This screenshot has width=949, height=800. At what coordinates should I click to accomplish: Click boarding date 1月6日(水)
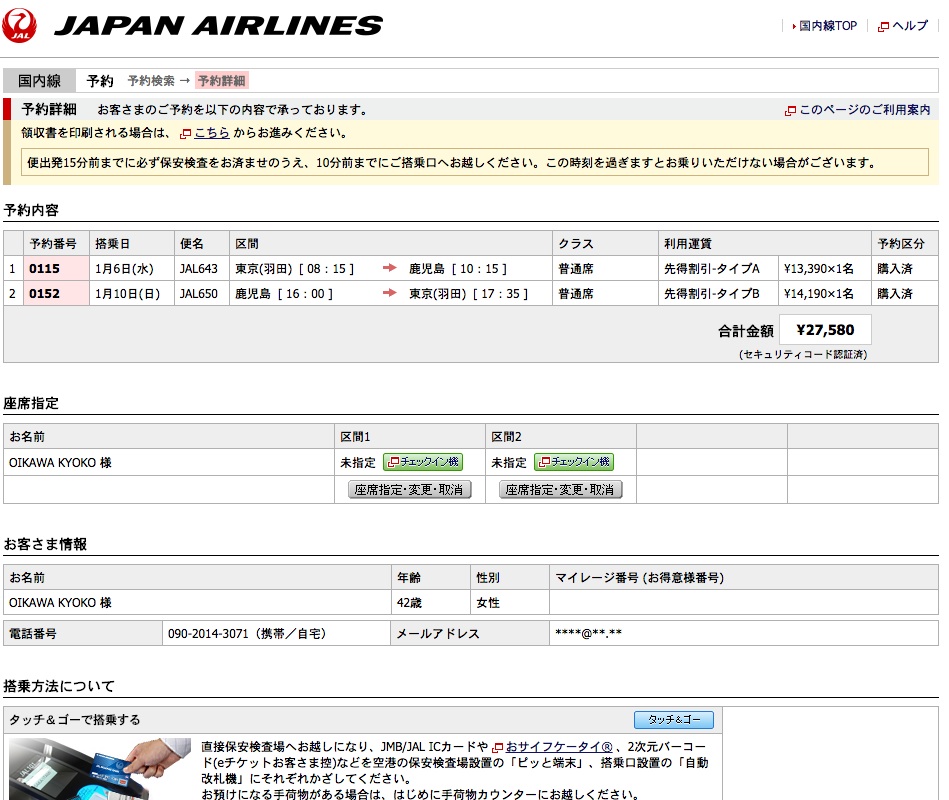click(x=124, y=269)
